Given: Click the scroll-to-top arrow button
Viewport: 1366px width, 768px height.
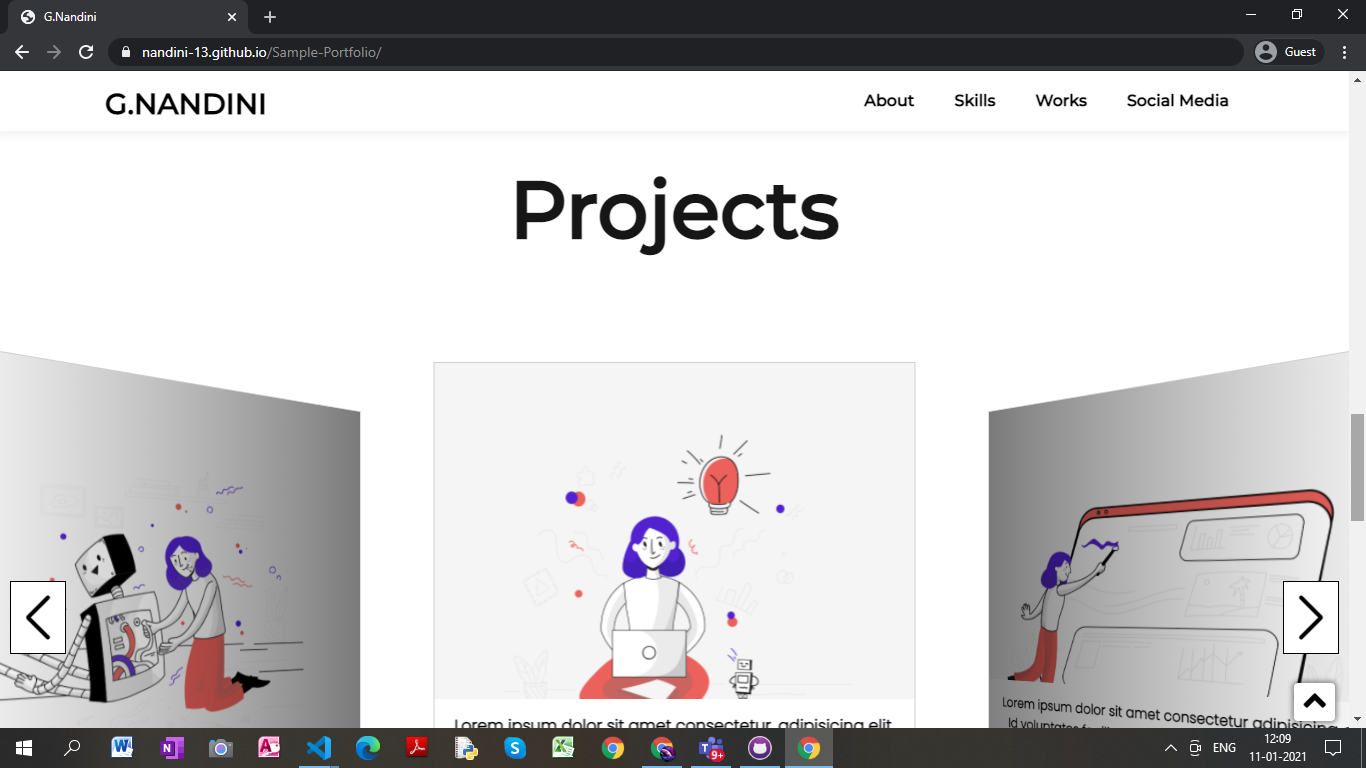Looking at the screenshot, I should pyautogui.click(x=1314, y=701).
